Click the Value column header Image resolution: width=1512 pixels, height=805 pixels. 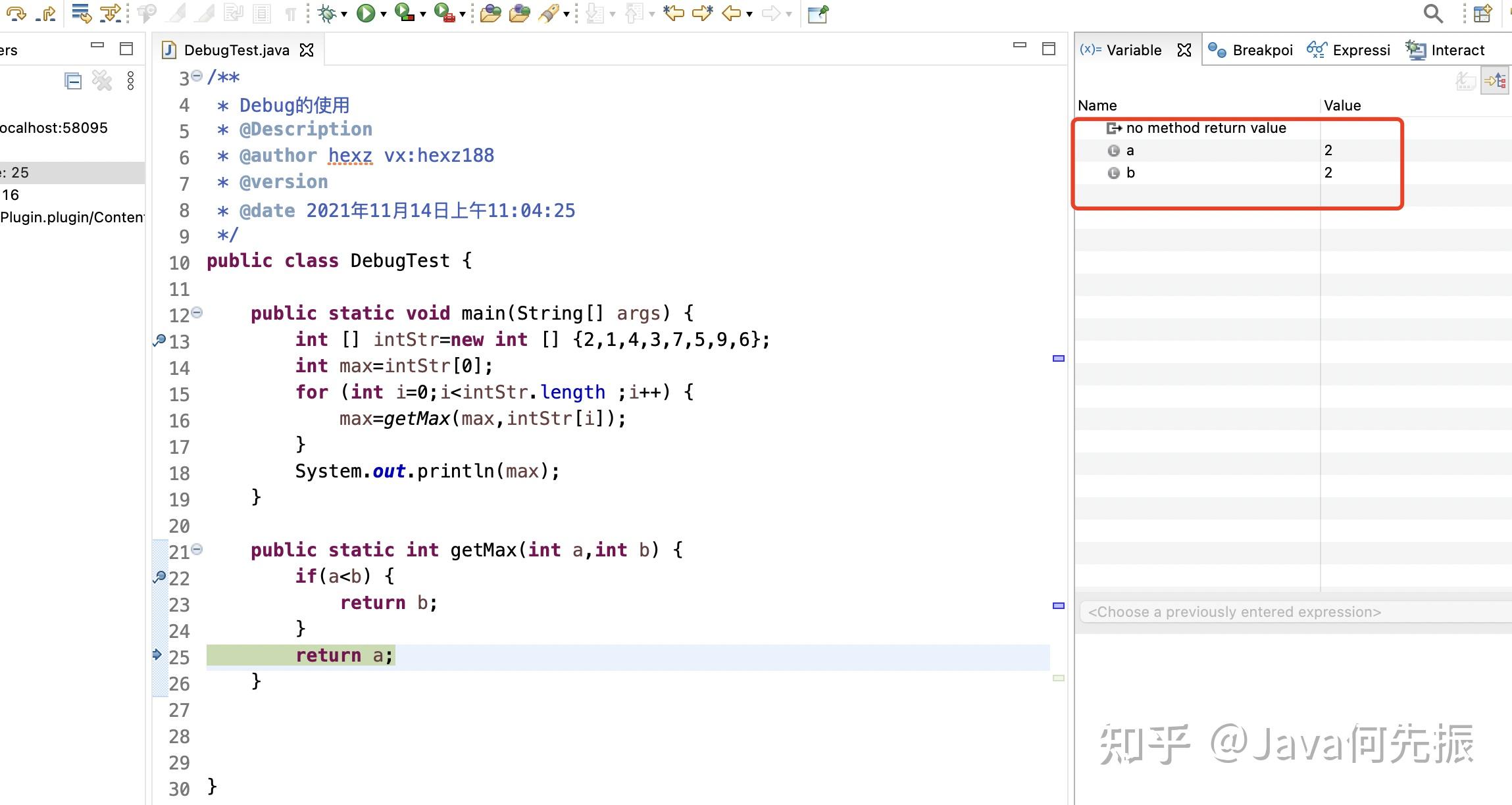click(1342, 105)
